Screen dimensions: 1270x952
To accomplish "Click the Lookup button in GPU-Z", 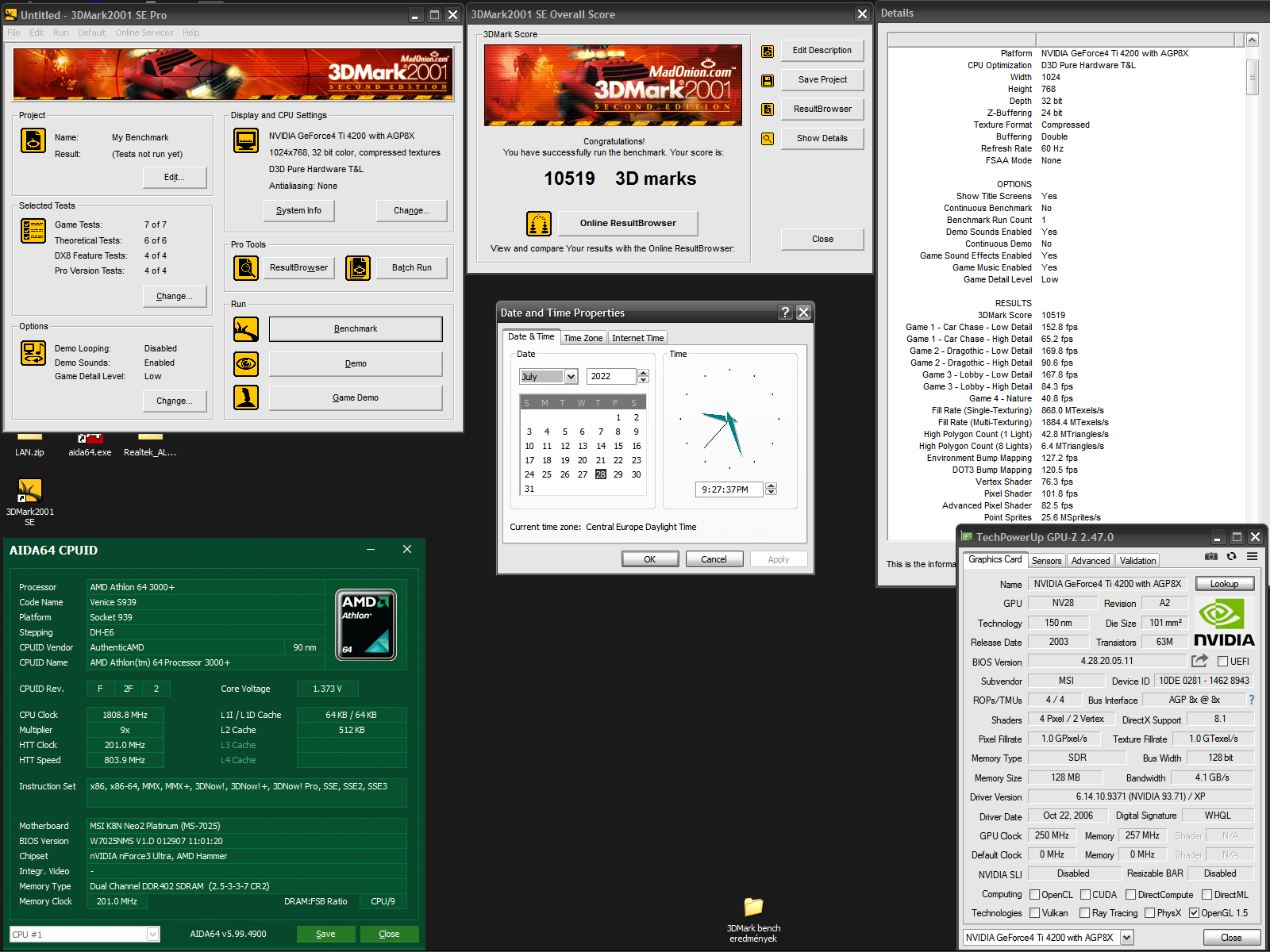I will coord(1224,584).
